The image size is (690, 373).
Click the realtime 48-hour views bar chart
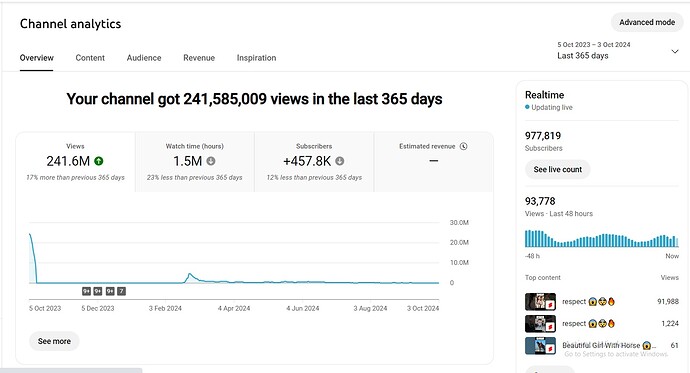(602, 238)
